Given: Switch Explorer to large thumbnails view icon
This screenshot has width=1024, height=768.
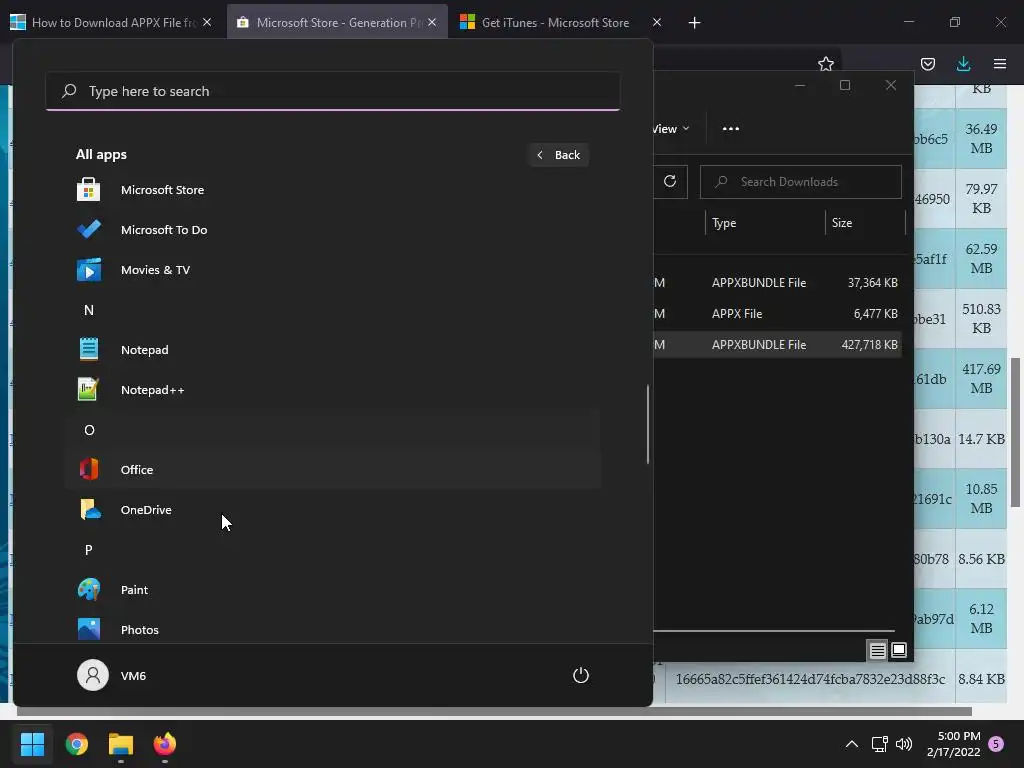Looking at the screenshot, I should point(899,650).
